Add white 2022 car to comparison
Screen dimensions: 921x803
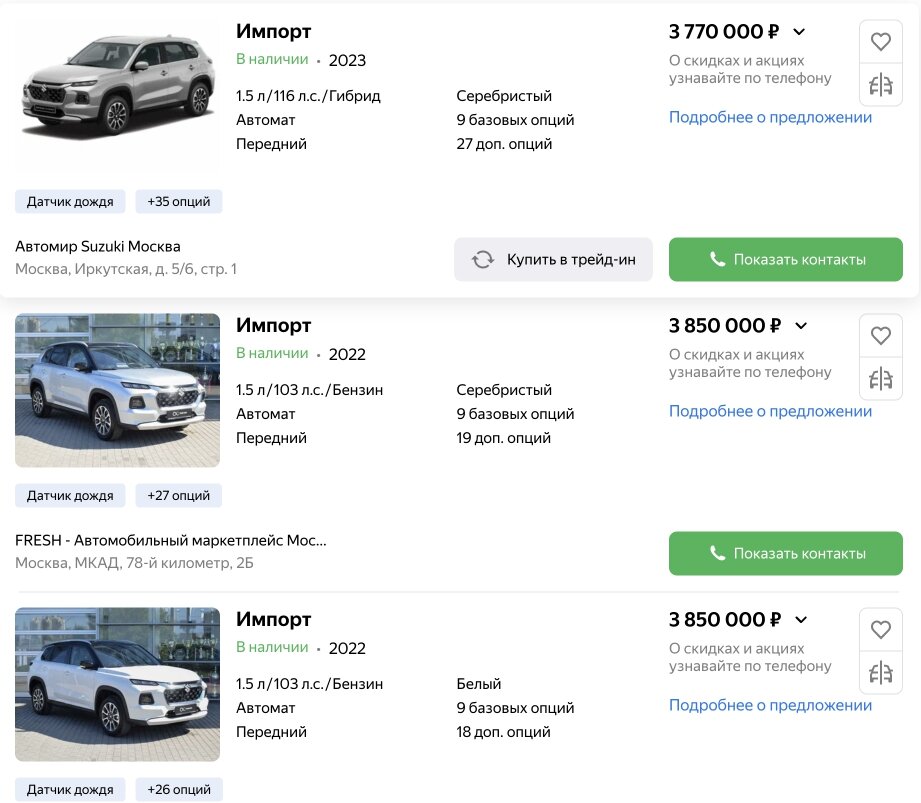(x=880, y=674)
